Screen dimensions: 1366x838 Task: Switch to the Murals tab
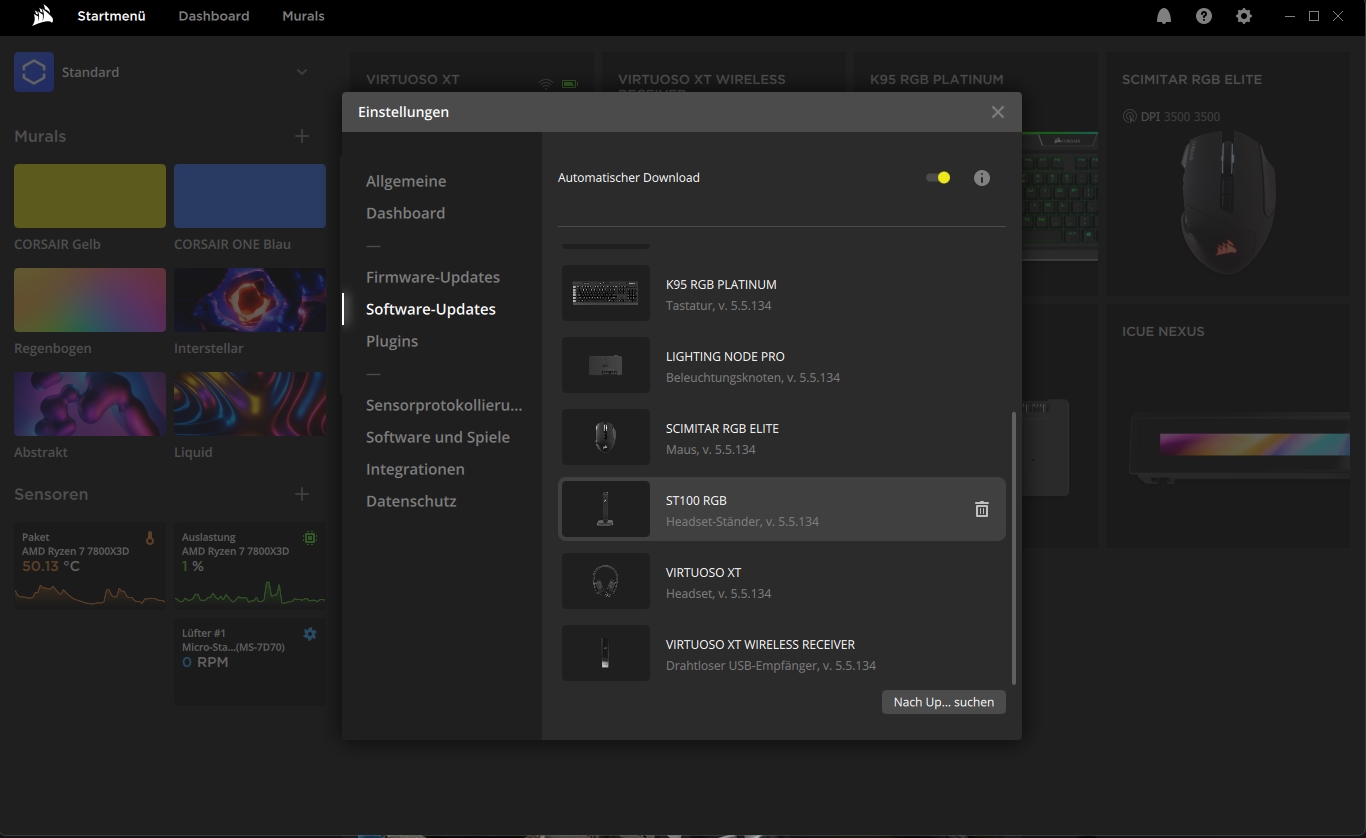coord(303,16)
